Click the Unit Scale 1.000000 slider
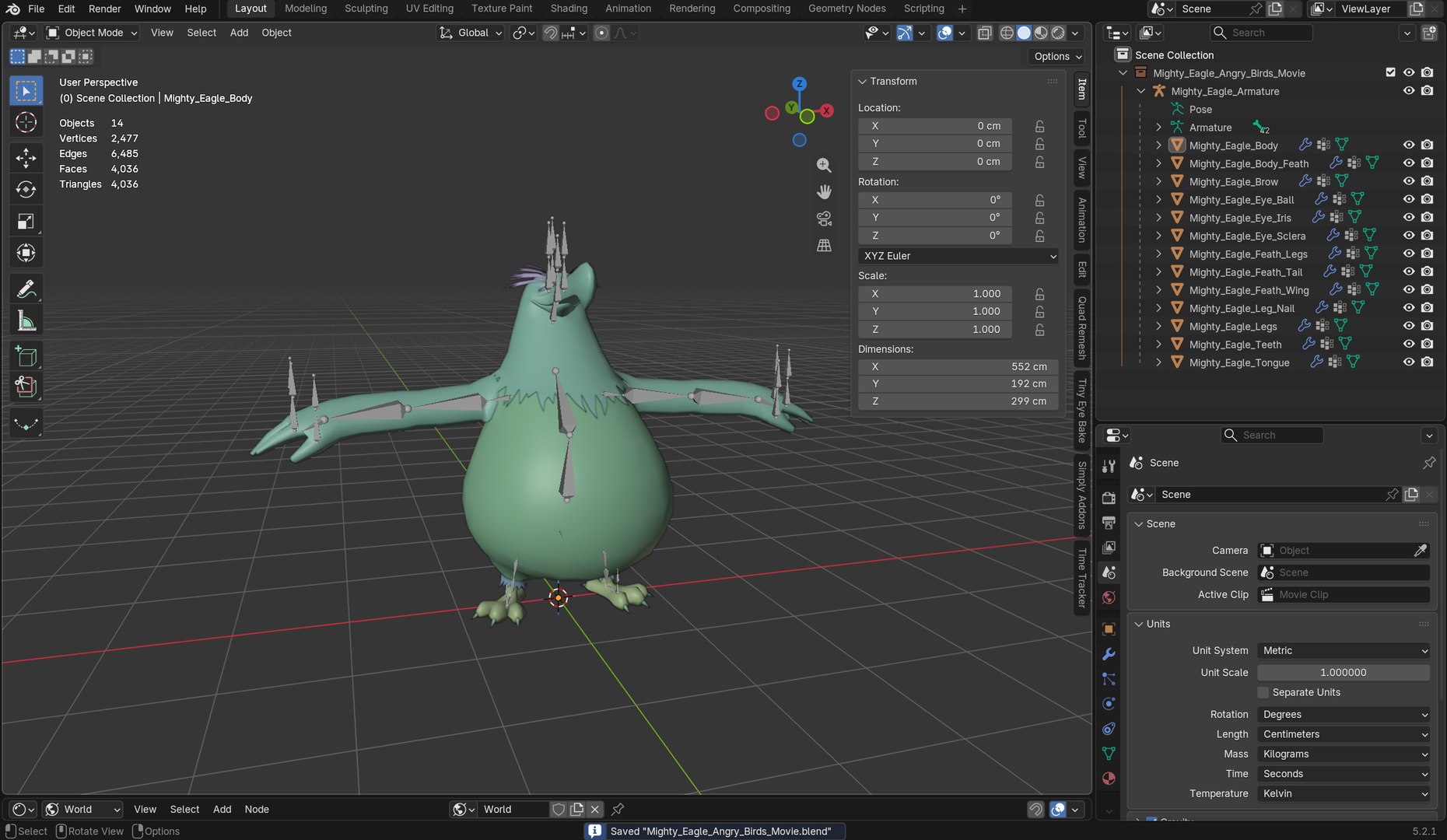This screenshot has width=1447, height=840. [x=1344, y=673]
